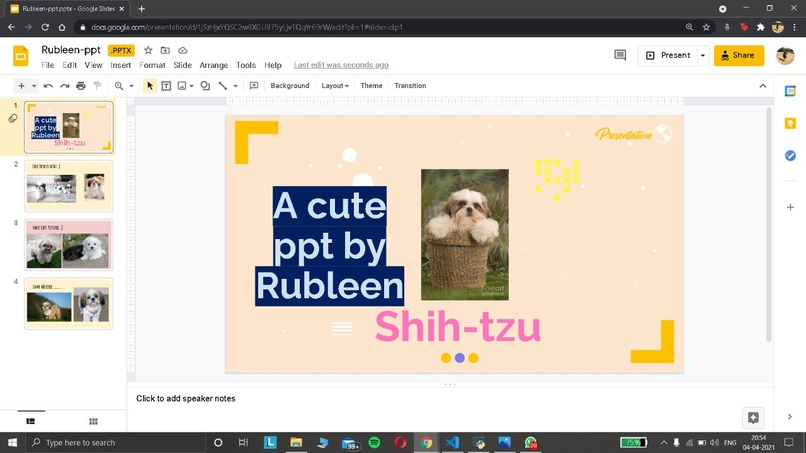Add a comment from the toolbar
Image resolution: width=806 pixels, height=453 pixels.
pos(254,86)
